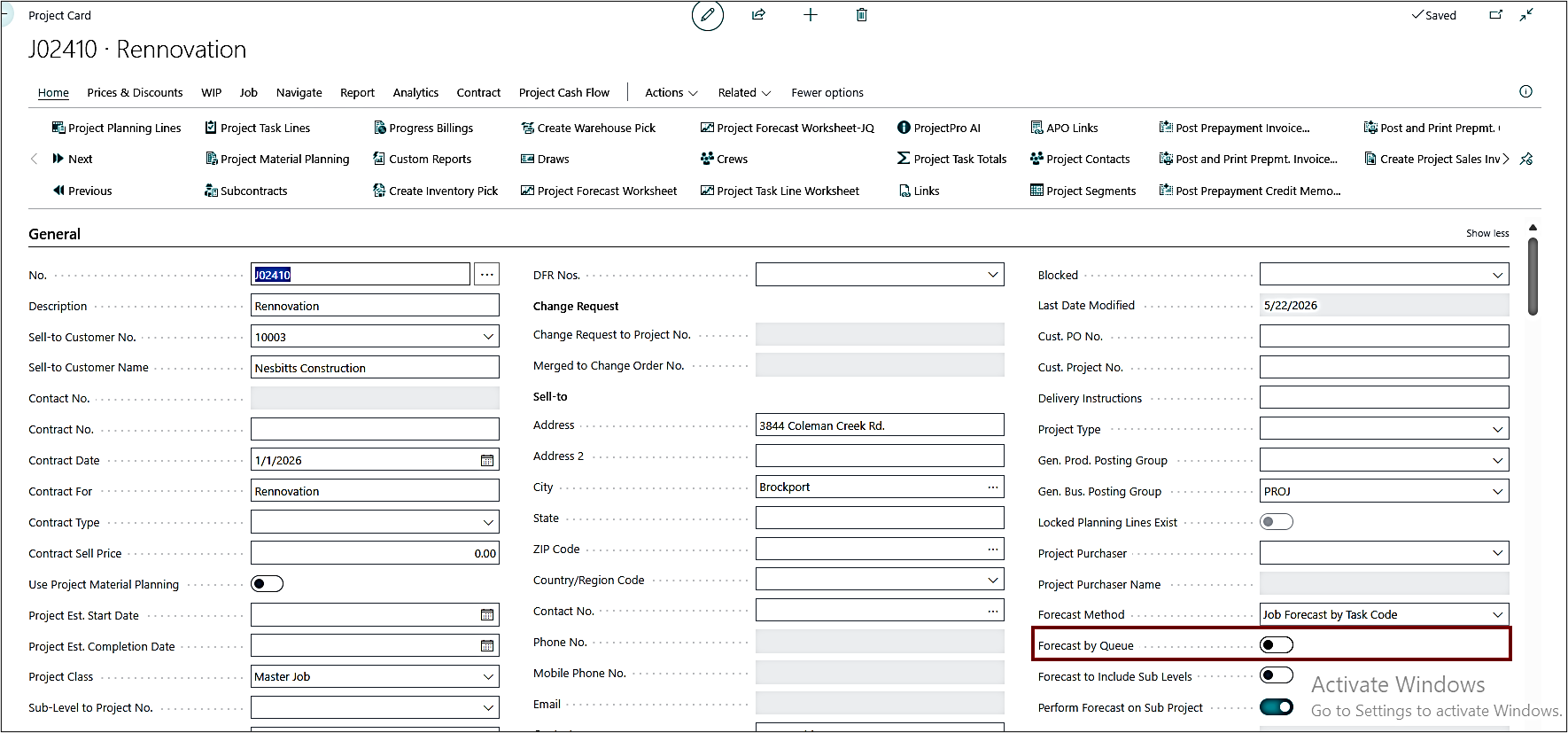This screenshot has height=733, width=1568.
Task: Open Project Task Lines
Action: (257, 128)
